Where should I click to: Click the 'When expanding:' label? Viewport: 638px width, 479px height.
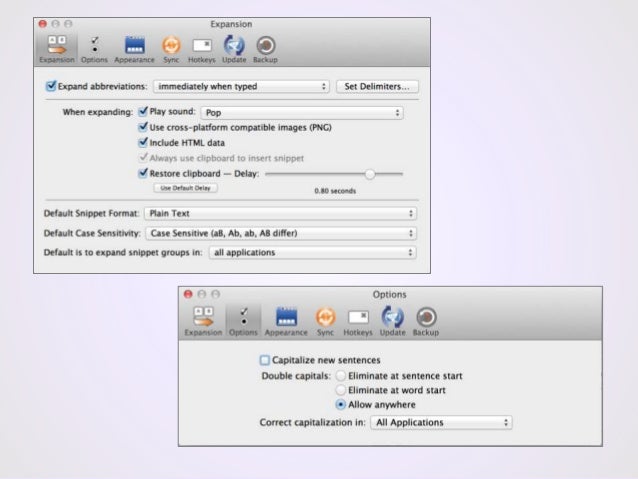pyautogui.click(x=98, y=112)
